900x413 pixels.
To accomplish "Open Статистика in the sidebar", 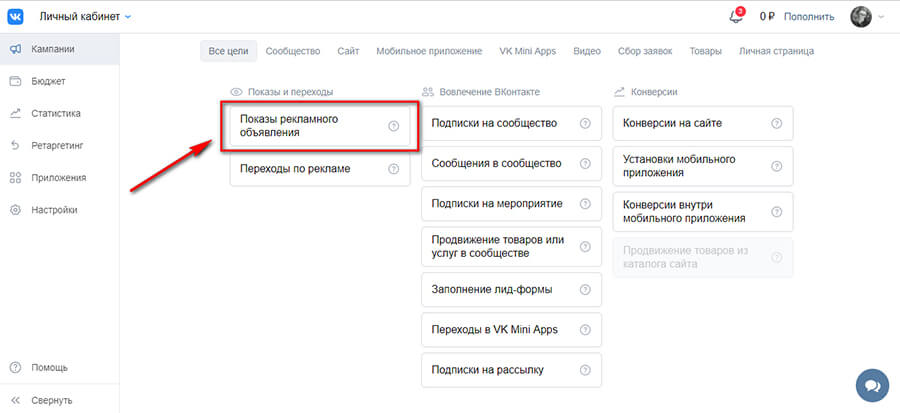I will [55, 114].
